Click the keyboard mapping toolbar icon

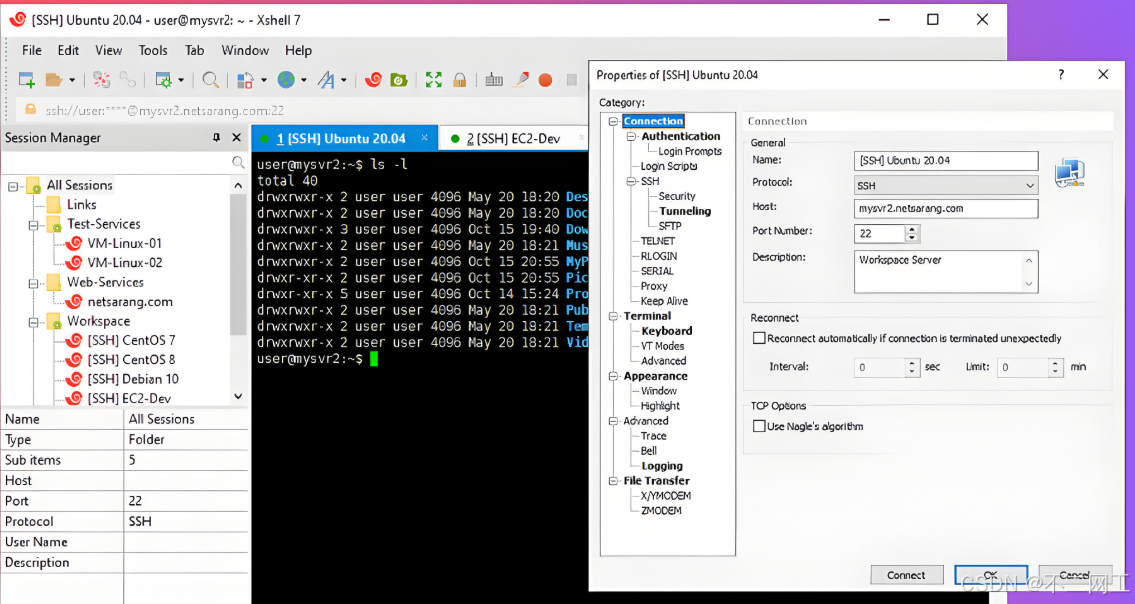pyautogui.click(x=494, y=80)
